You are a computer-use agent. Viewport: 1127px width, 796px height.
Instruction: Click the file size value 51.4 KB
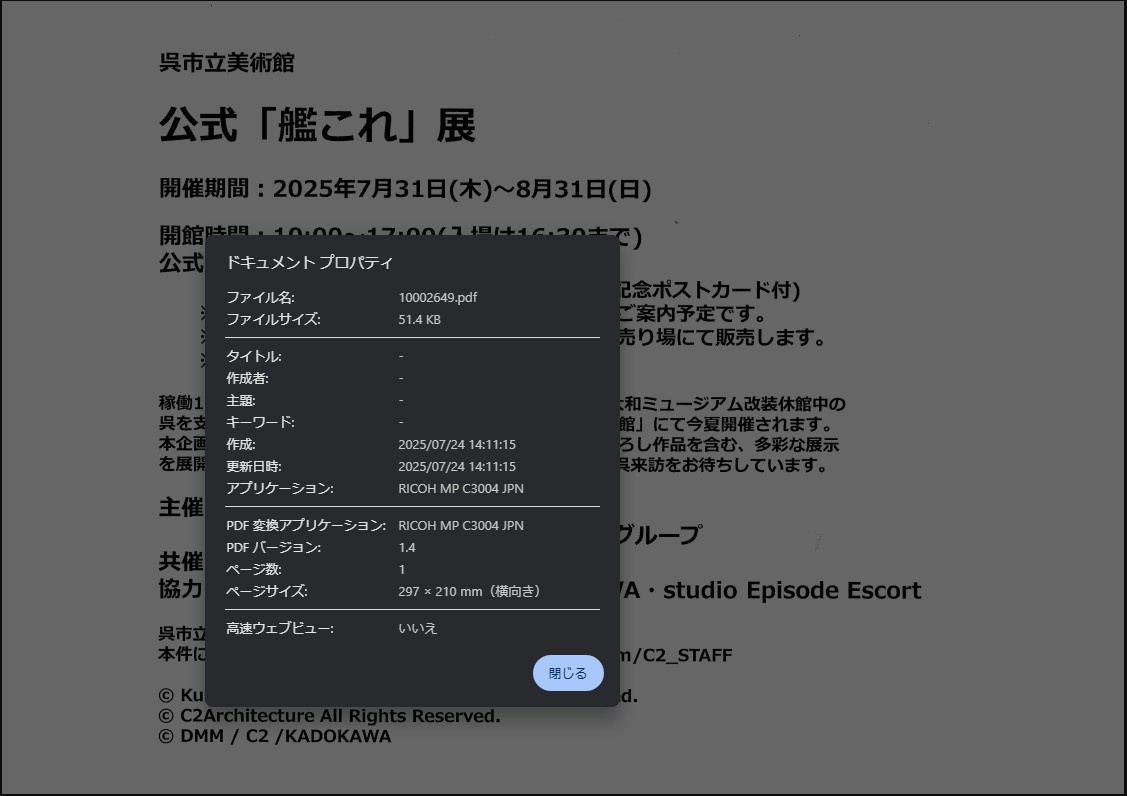pos(419,319)
